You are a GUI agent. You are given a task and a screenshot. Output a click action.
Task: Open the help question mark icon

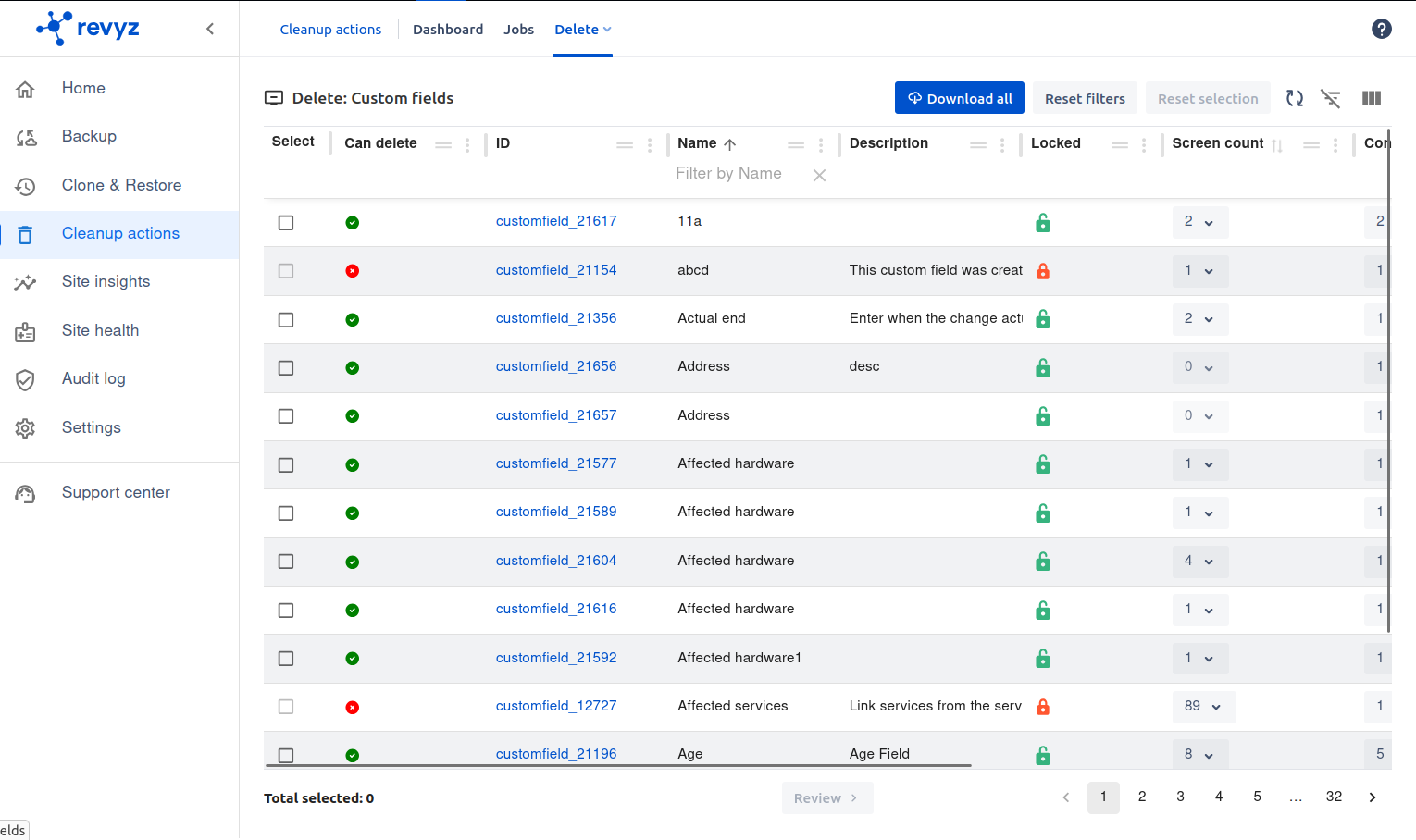(1381, 29)
